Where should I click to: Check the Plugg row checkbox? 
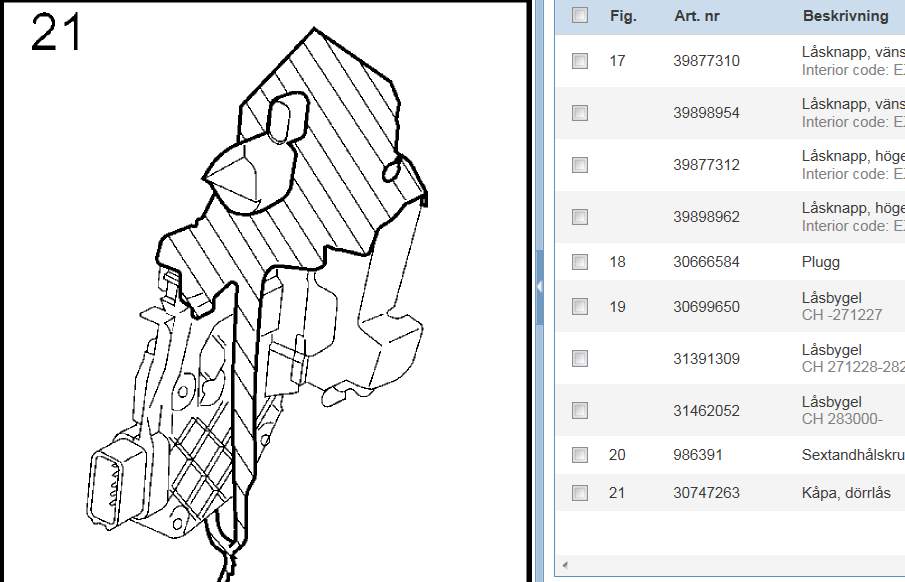[580, 262]
